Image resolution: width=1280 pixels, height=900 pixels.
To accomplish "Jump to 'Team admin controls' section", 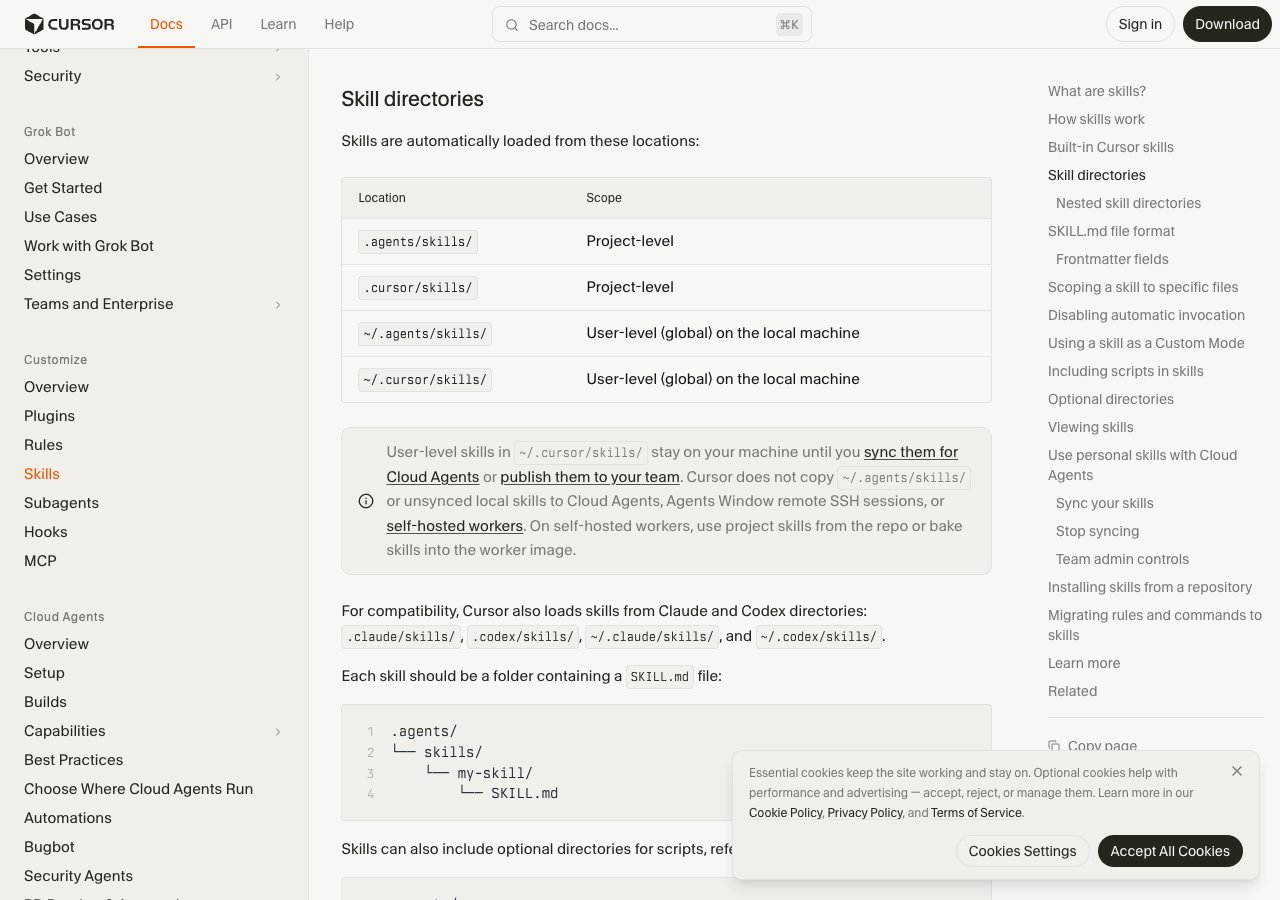I will [1123, 559].
